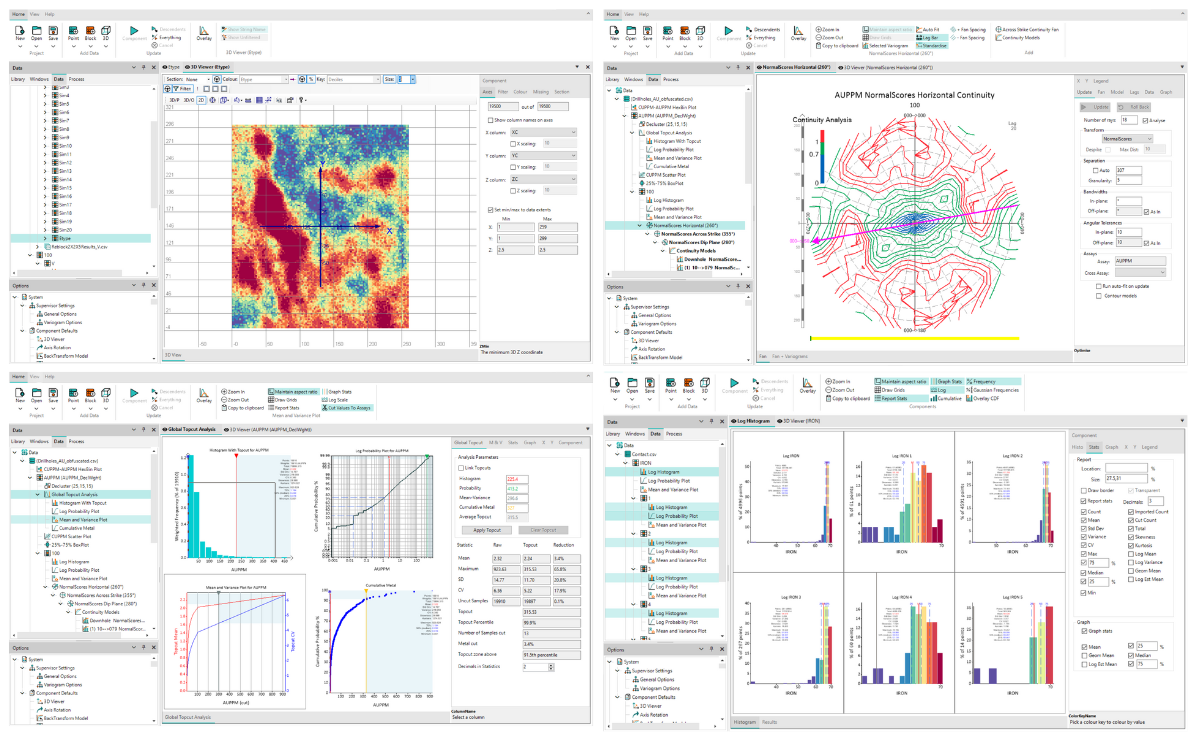Open Results tab at bottom of bottom-right window

[770, 722]
